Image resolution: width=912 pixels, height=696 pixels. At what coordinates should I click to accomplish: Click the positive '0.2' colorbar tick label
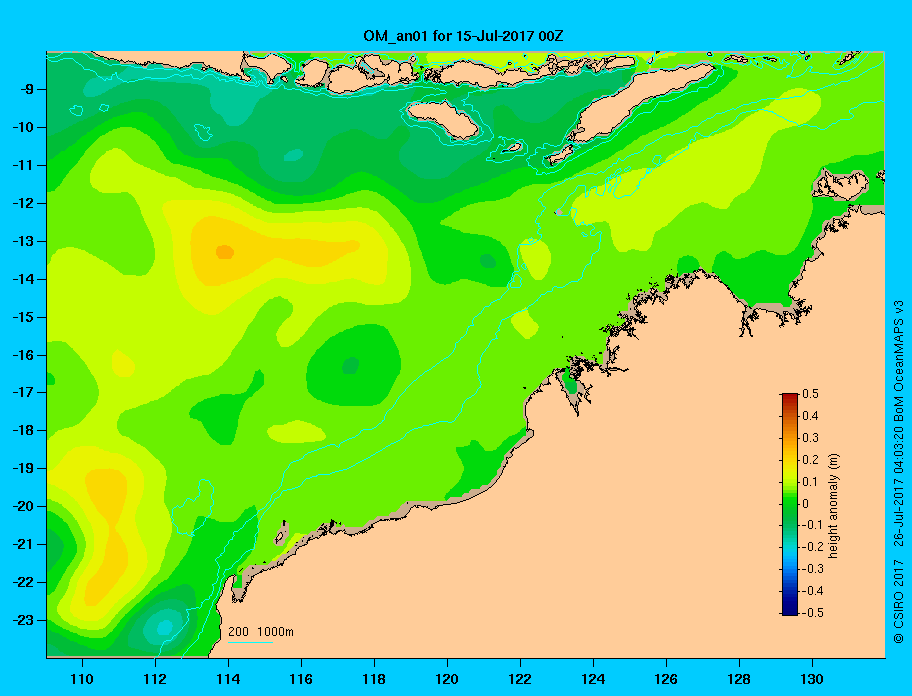coord(810,460)
